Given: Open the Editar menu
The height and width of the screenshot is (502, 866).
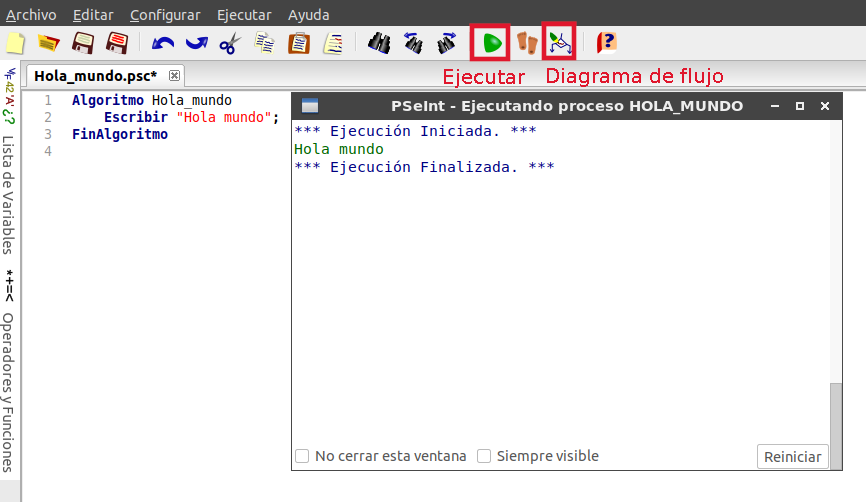Looking at the screenshot, I should click(x=93, y=15).
